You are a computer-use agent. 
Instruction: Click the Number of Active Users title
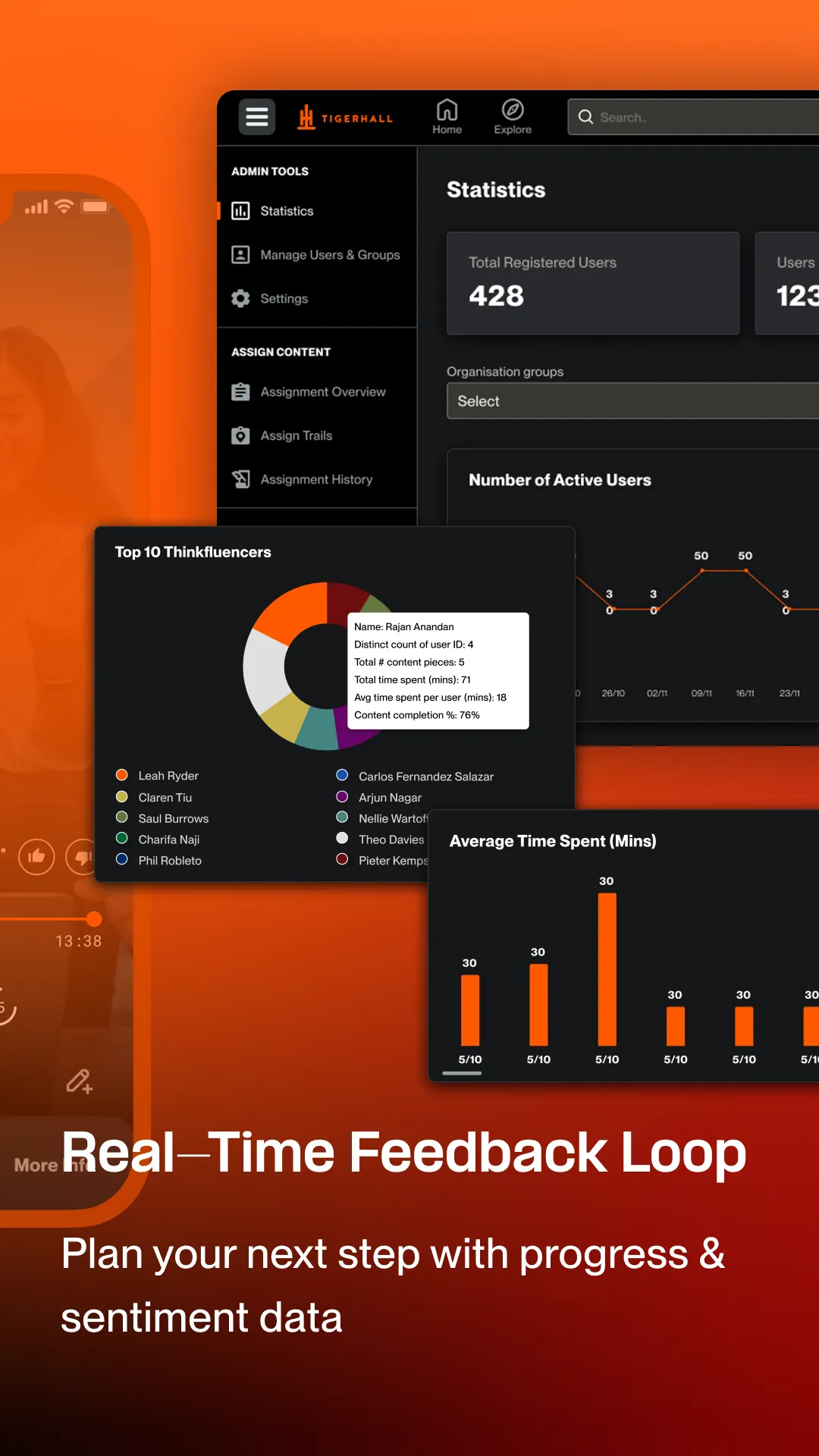[x=560, y=480]
